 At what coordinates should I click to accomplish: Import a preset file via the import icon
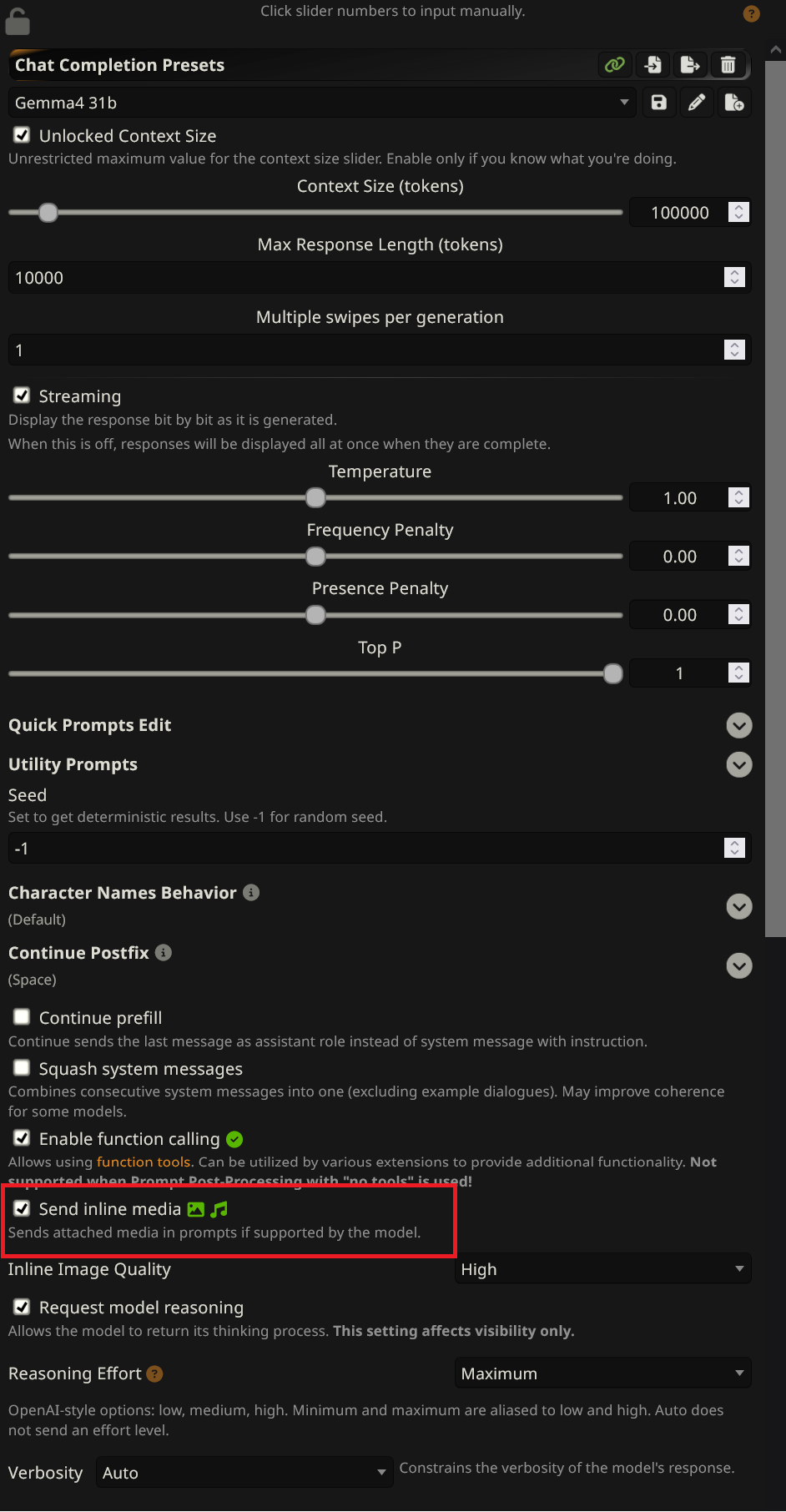coord(653,64)
